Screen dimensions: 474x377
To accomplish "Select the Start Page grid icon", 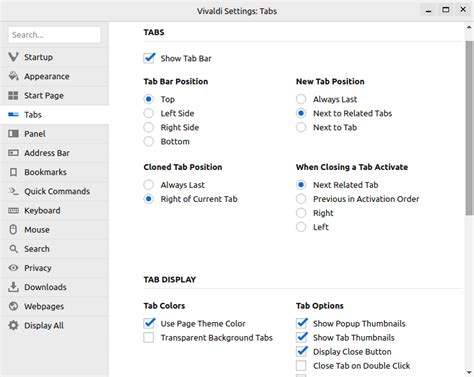I will (13, 95).
